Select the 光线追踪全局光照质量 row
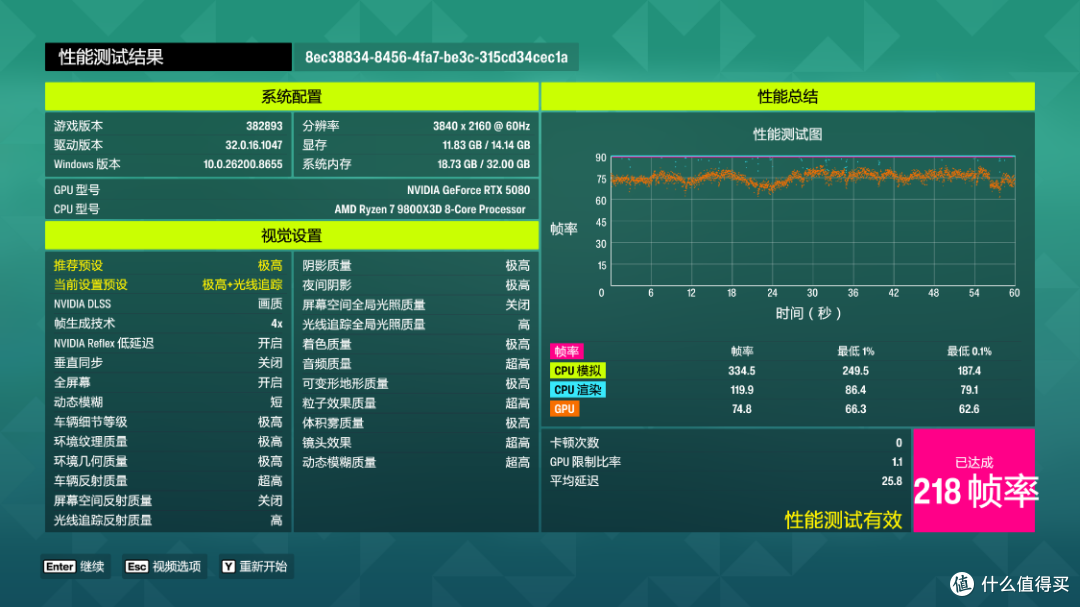The height and width of the screenshot is (607, 1080). tap(416, 324)
